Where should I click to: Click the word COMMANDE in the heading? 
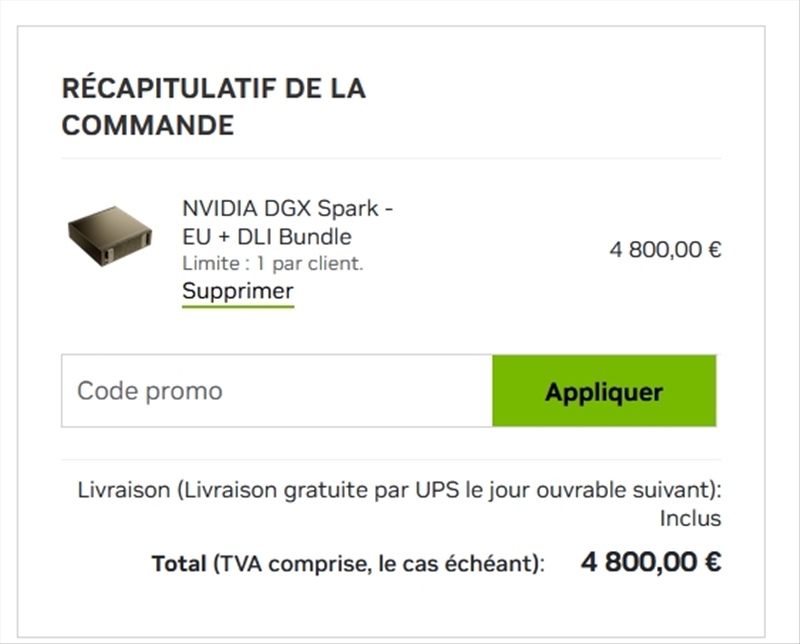point(148,126)
